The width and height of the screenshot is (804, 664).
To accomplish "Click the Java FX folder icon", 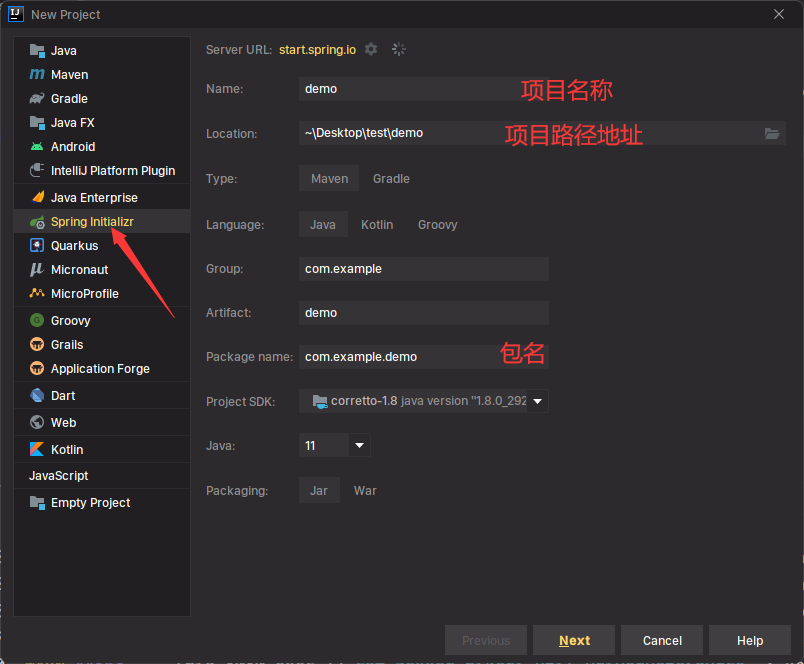I will (x=37, y=123).
